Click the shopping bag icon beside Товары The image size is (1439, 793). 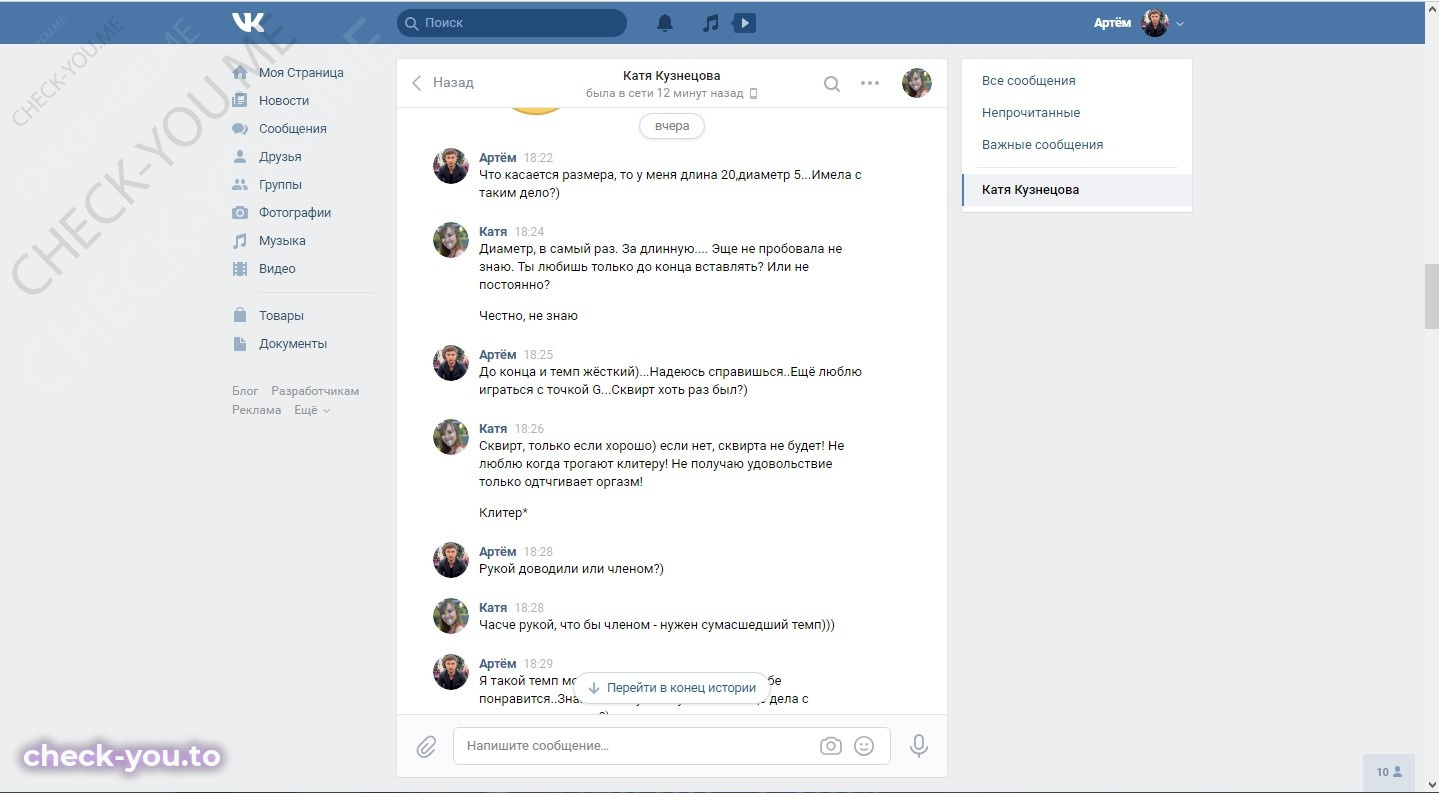(x=240, y=315)
